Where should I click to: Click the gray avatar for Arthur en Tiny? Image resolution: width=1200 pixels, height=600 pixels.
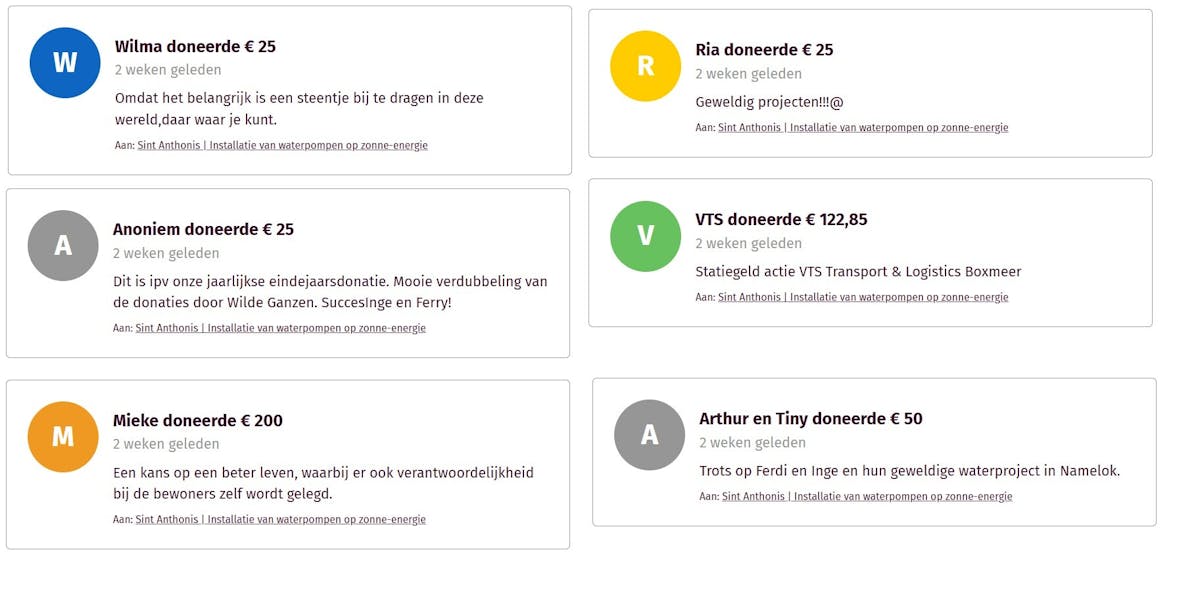point(649,435)
